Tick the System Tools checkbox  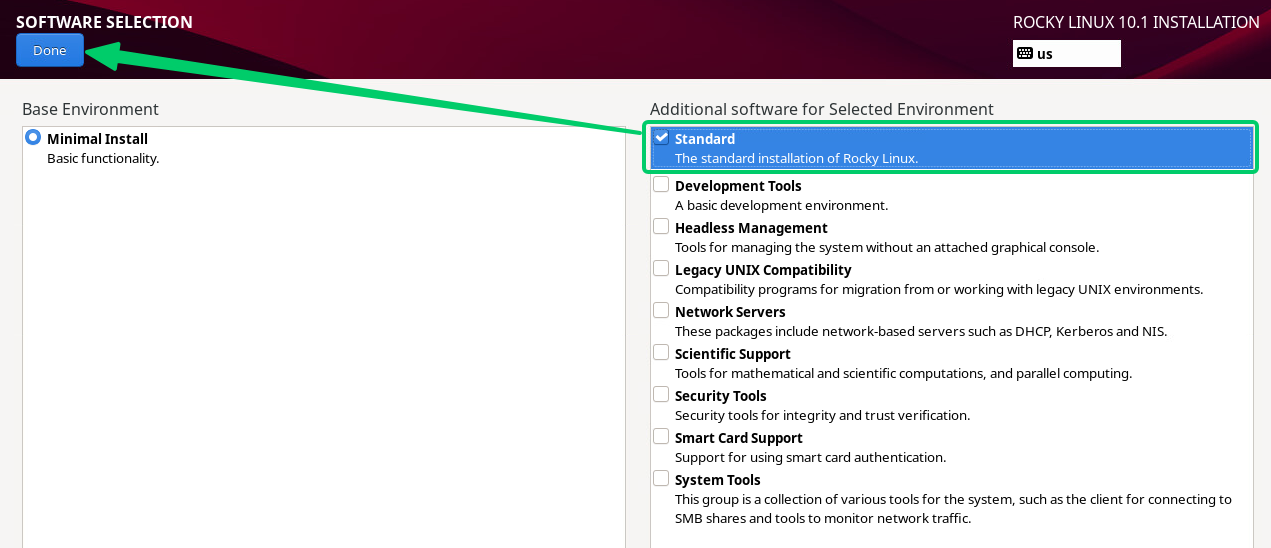click(661, 479)
